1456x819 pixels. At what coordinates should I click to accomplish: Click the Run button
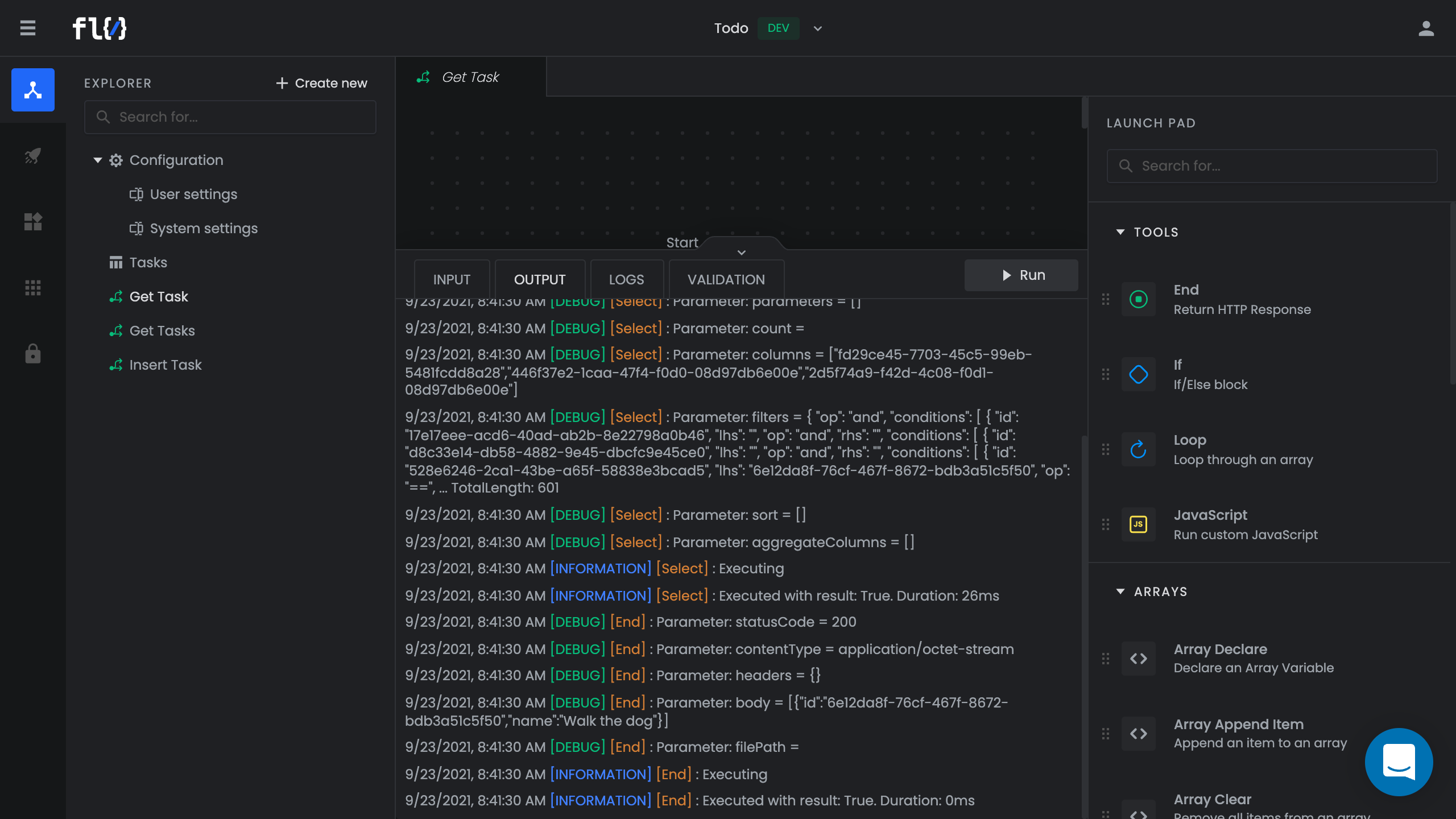point(1021,275)
